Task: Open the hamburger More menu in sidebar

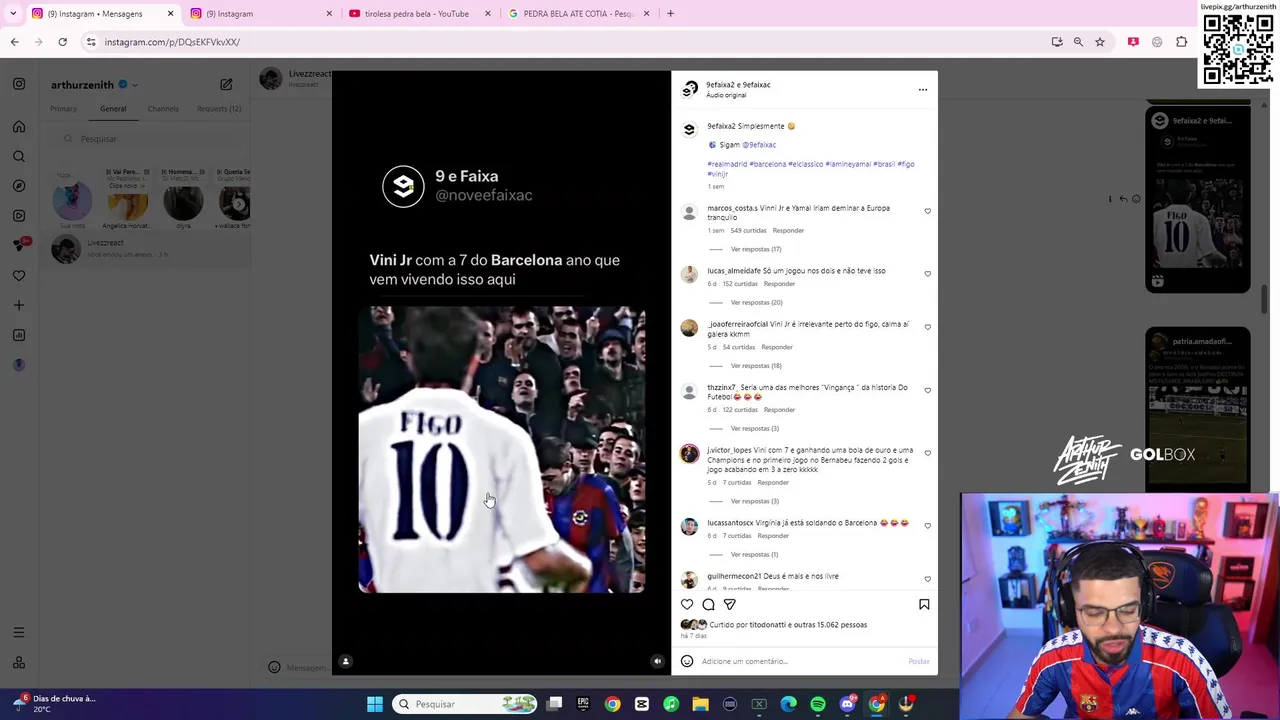Action: 19,632
